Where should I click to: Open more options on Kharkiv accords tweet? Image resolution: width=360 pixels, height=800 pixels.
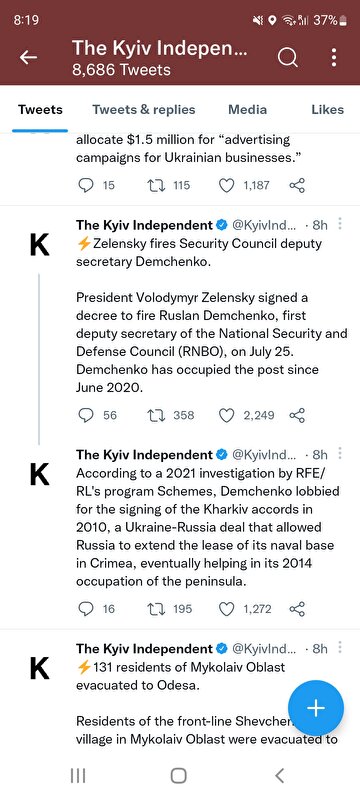point(341,454)
